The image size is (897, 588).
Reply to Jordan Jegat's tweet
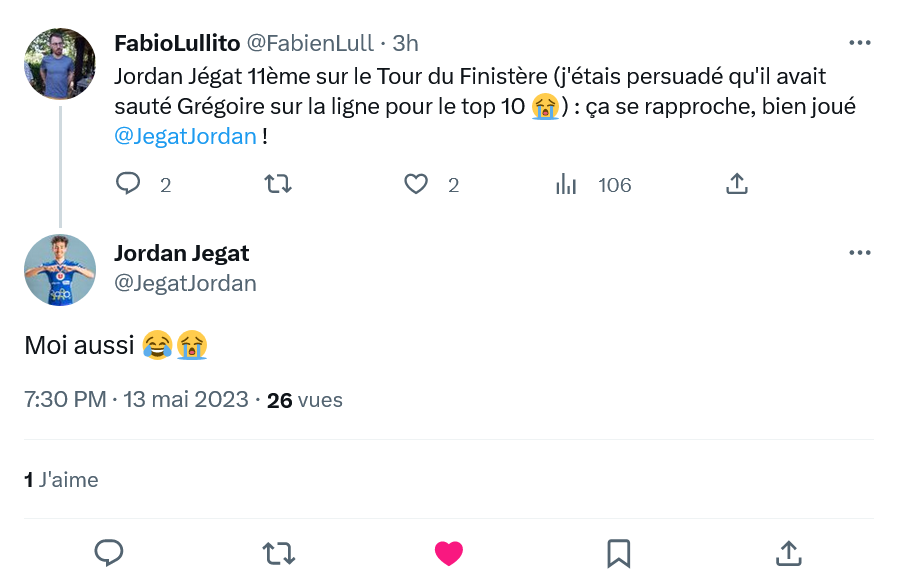click(108, 552)
